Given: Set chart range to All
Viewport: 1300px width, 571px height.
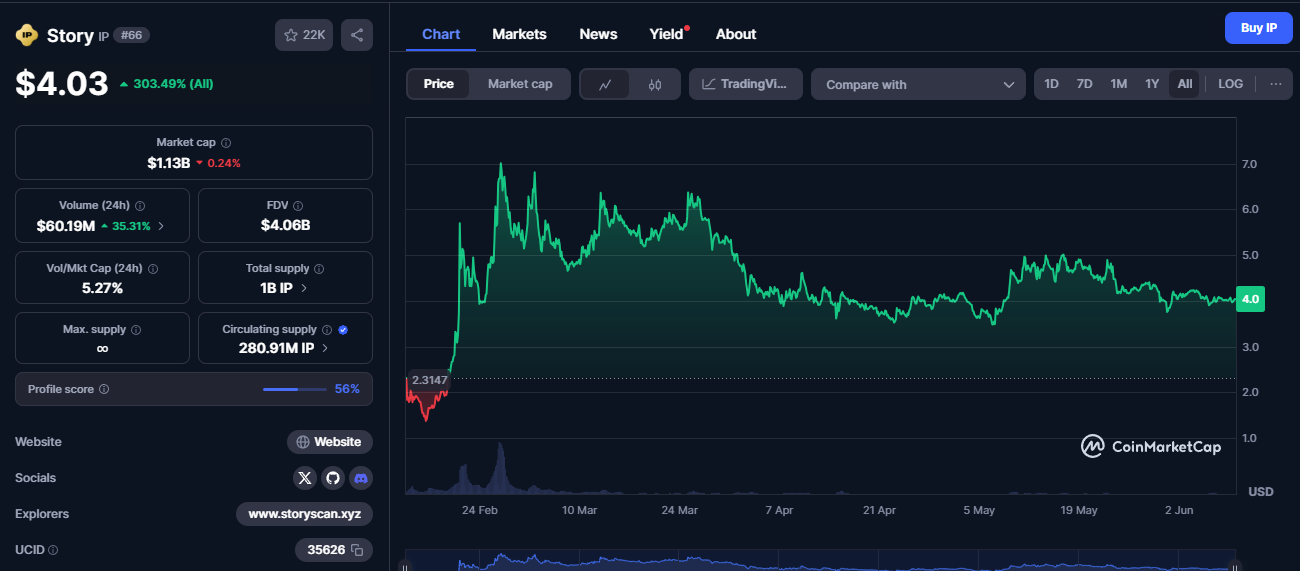Looking at the screenshot, I should [x=1185, y=84].
